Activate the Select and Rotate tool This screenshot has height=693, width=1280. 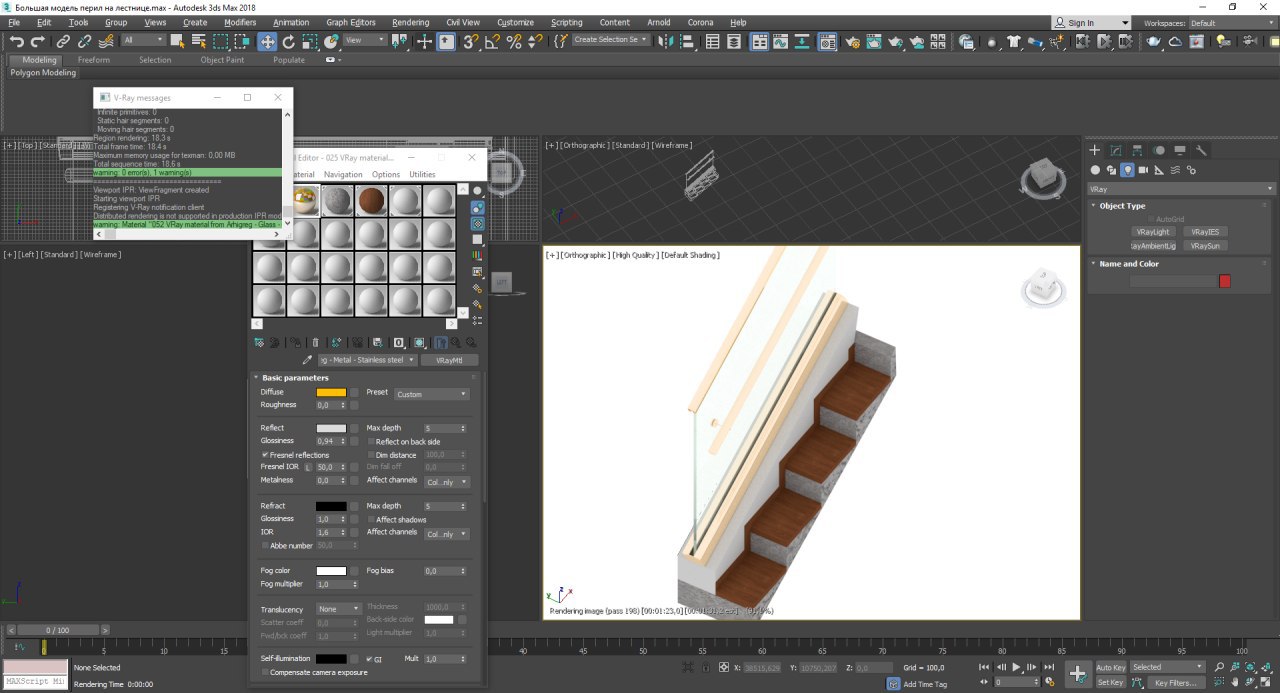(x=289, y=41)
